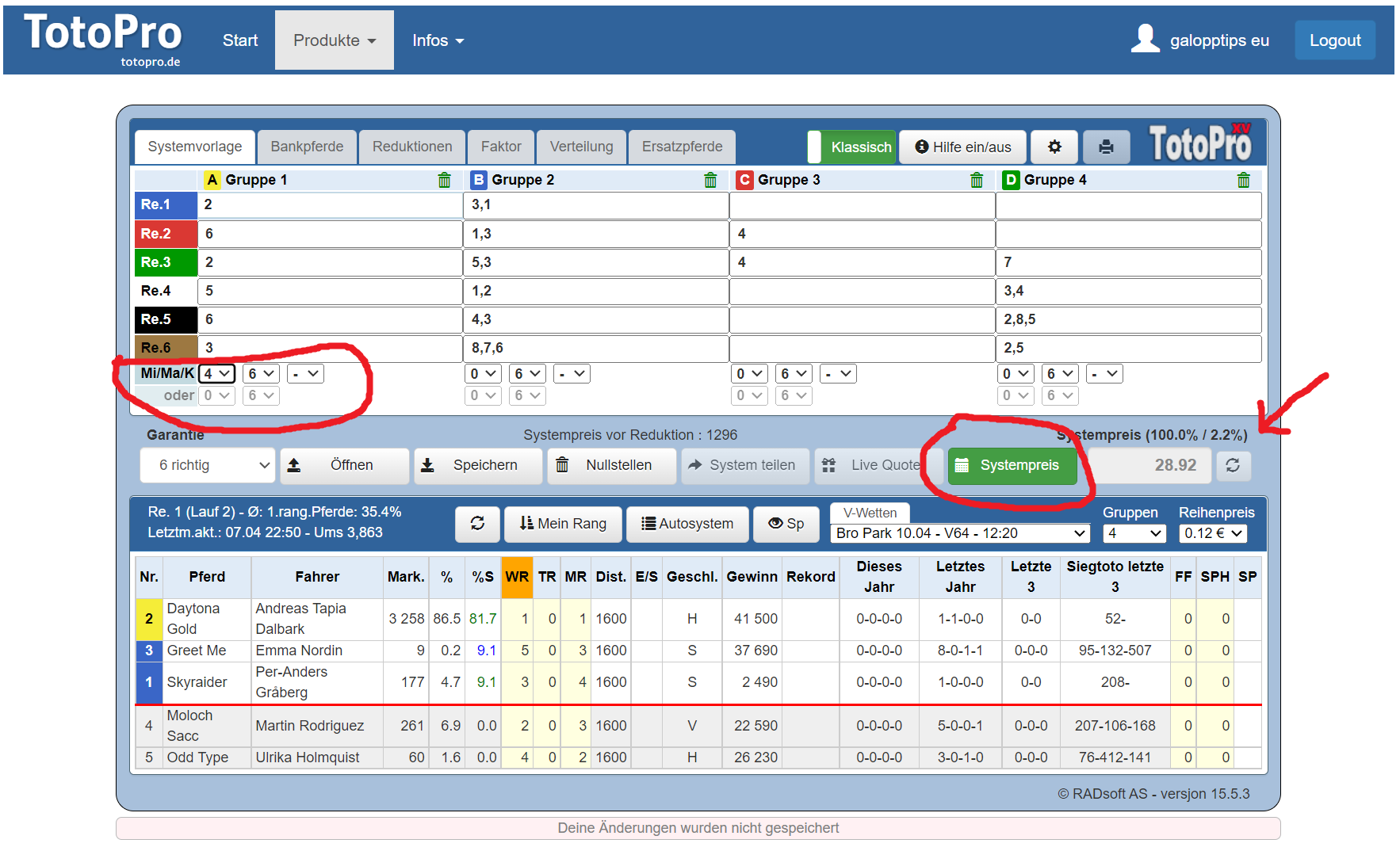Click the TotoPro logo in the header
The width and height of the screenshot is (1400, 851).
(103, 38)
